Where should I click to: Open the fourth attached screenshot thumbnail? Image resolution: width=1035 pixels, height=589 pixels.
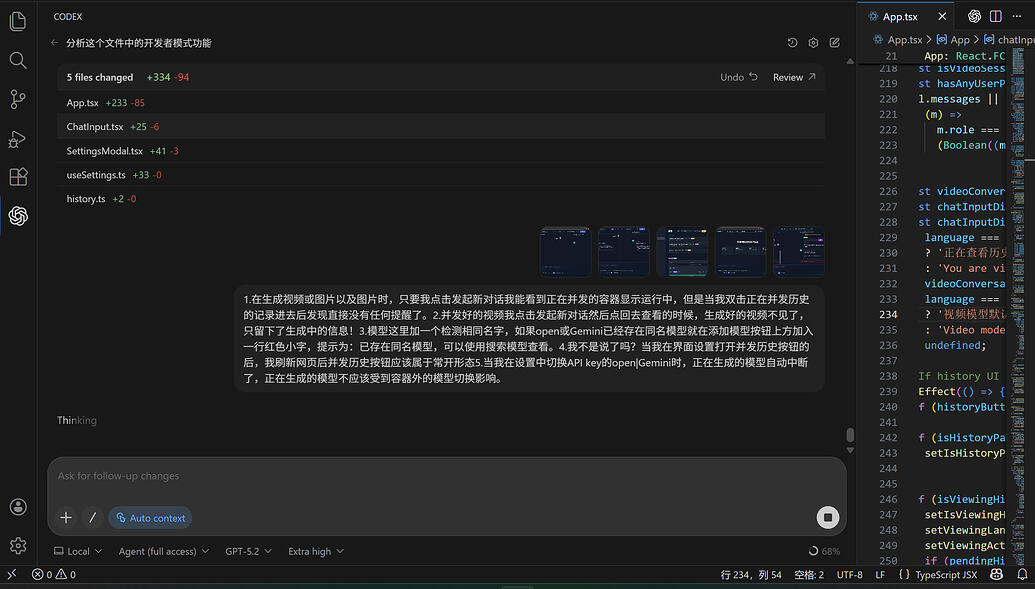pyautogui.click(x=741, y=252)
